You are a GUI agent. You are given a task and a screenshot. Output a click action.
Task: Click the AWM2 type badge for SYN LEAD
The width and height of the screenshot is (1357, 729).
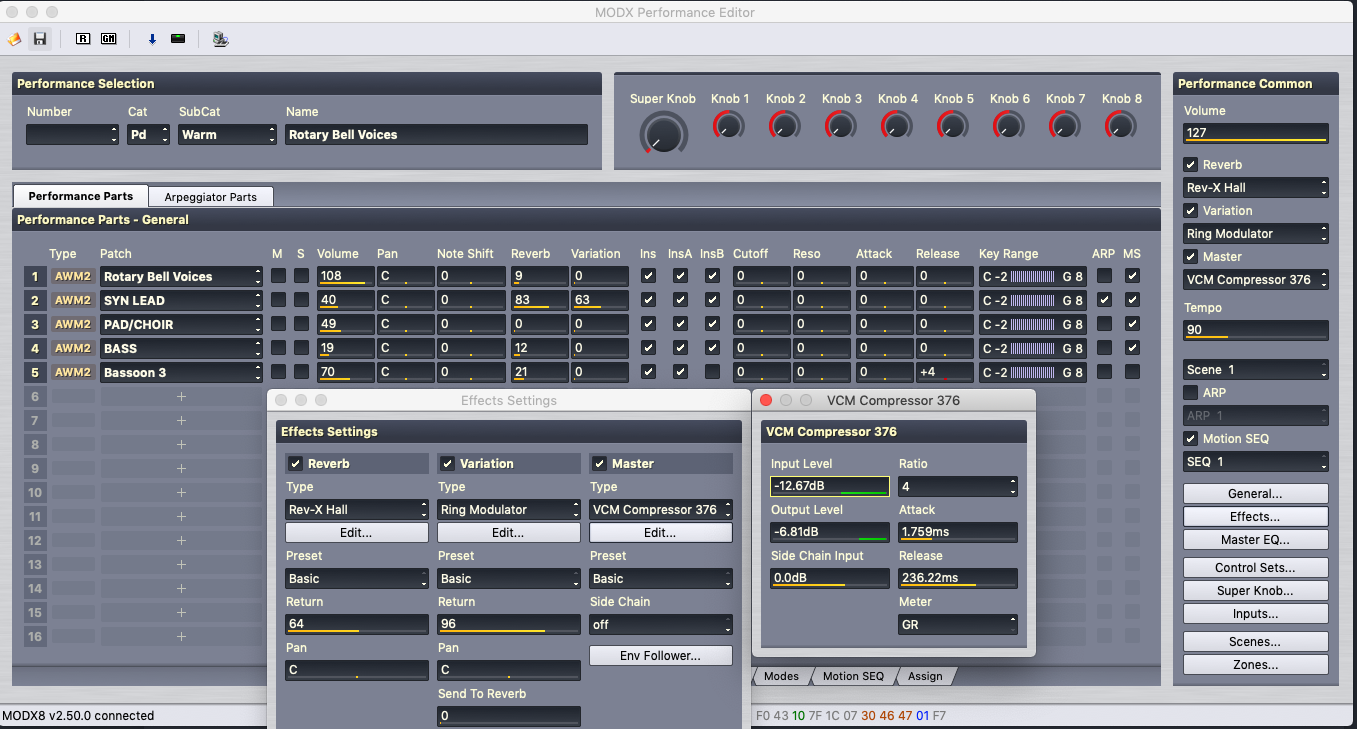pos(73,300)
